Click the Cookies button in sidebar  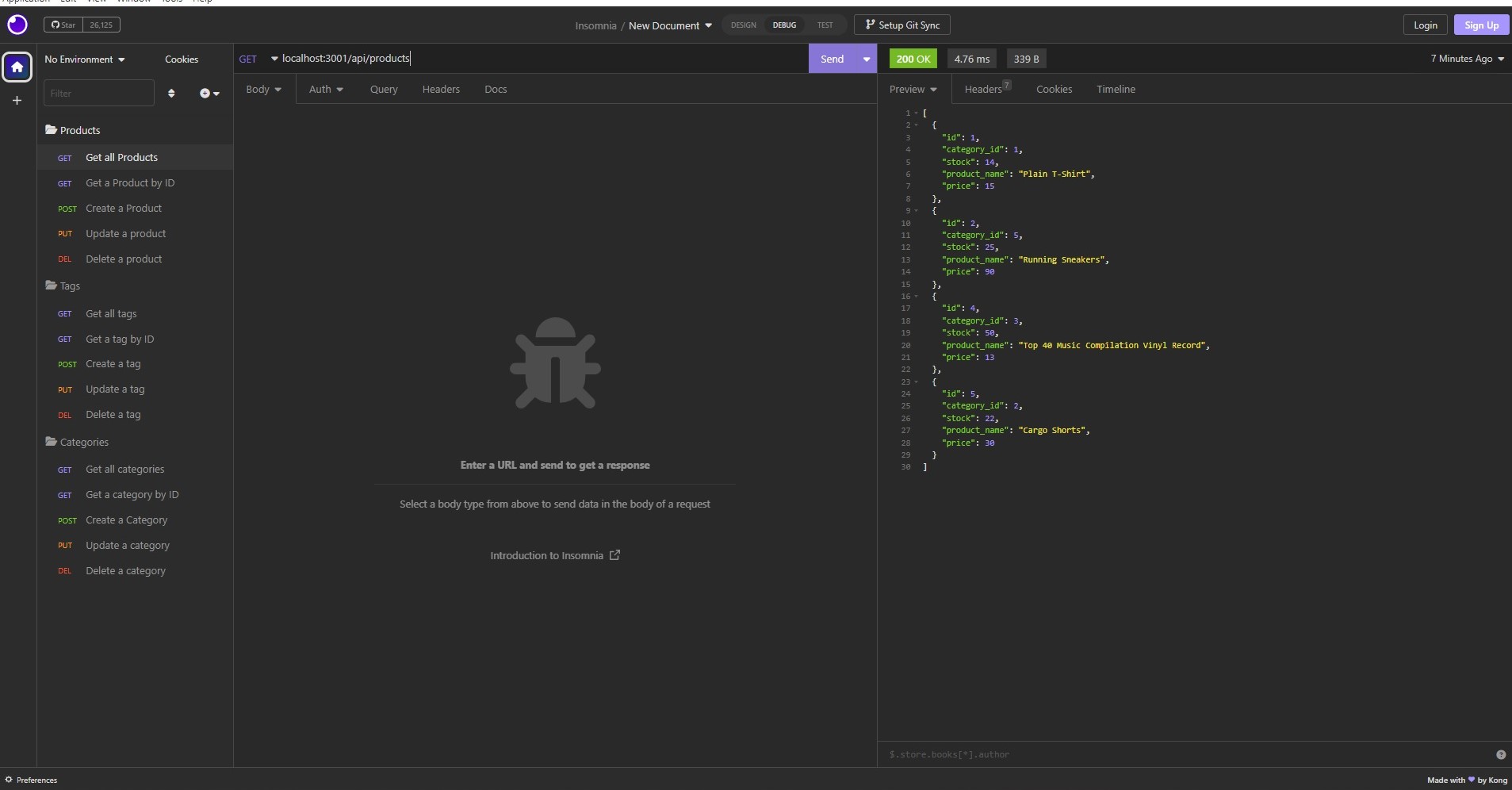[182, 59]
